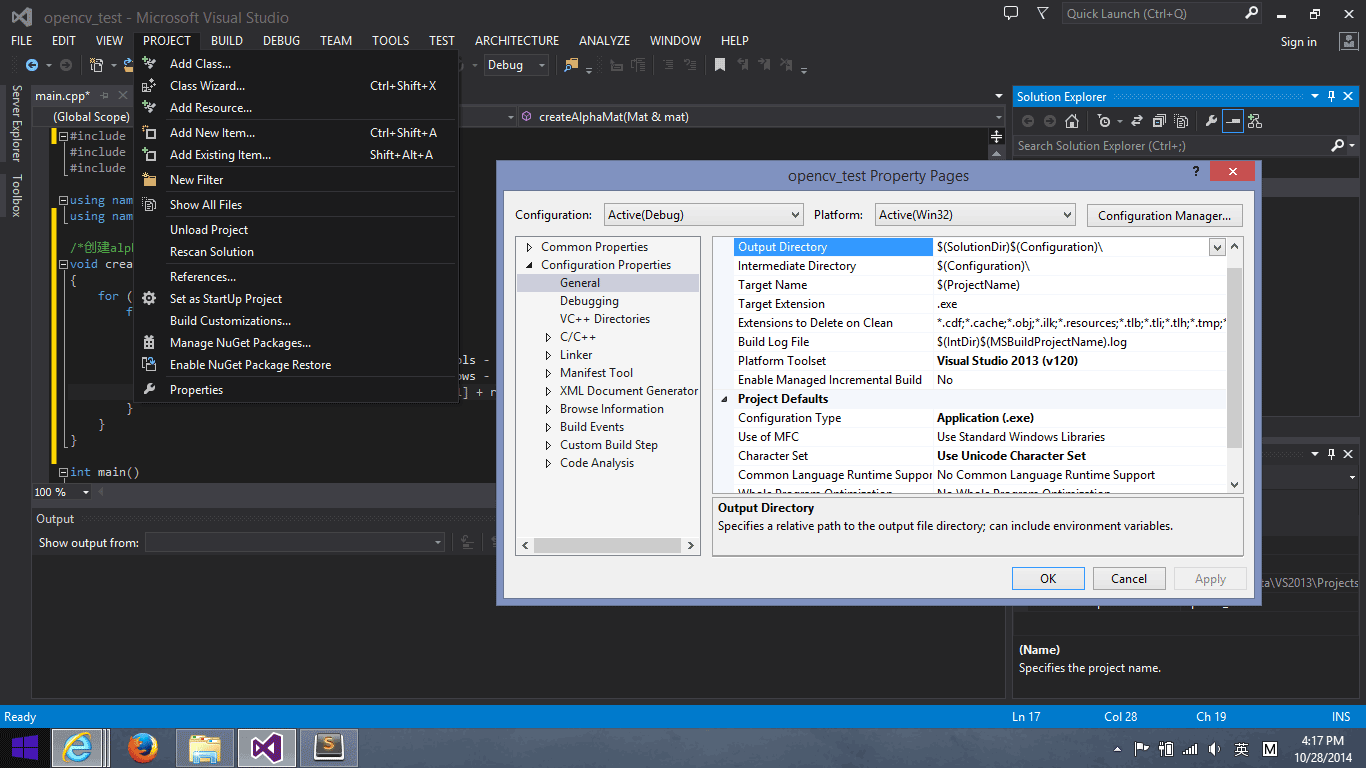Open the Show output from dropdown

[x=296, y=542]
